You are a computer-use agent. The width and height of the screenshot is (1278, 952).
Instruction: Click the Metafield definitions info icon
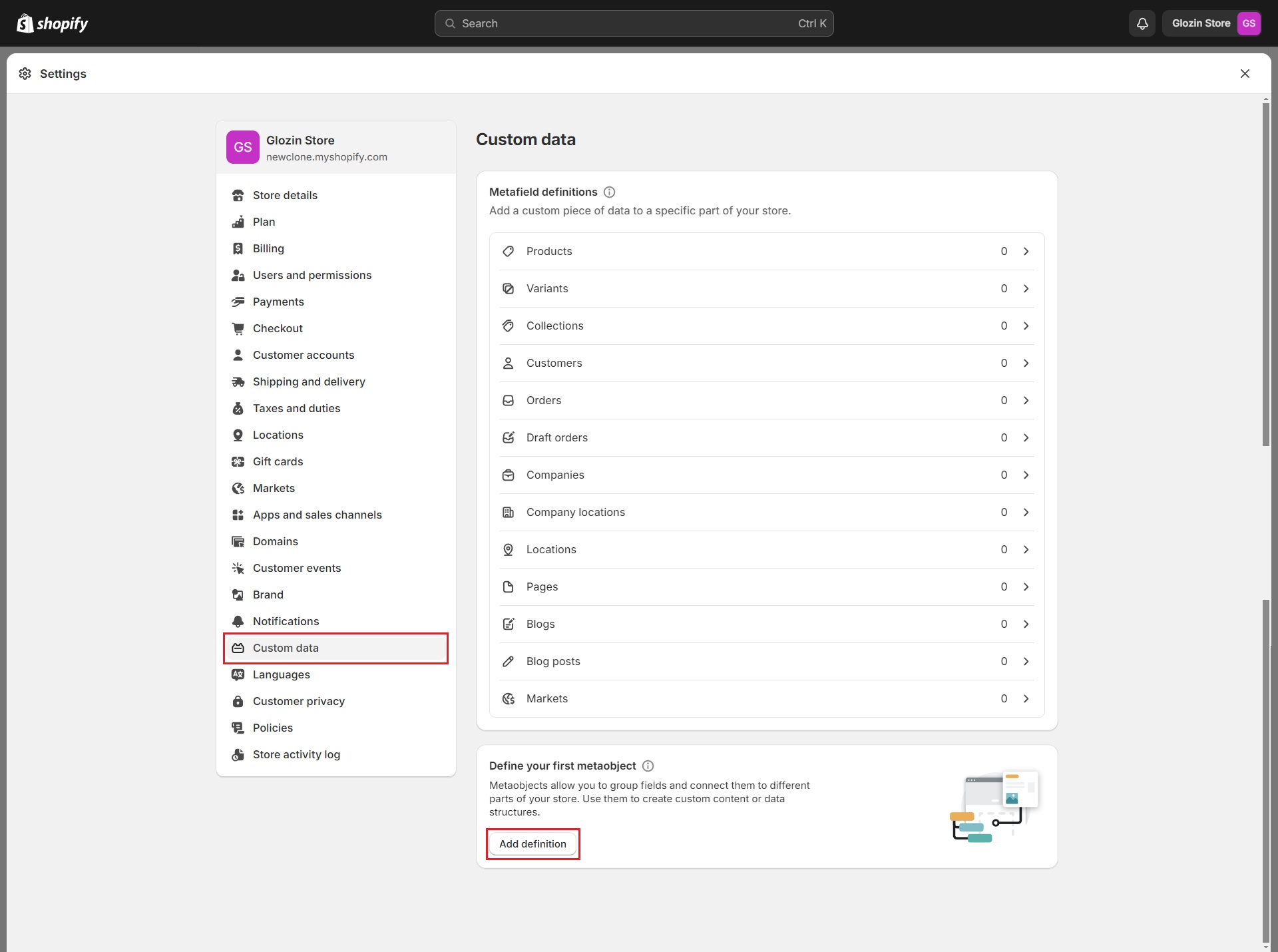[609, 192]
